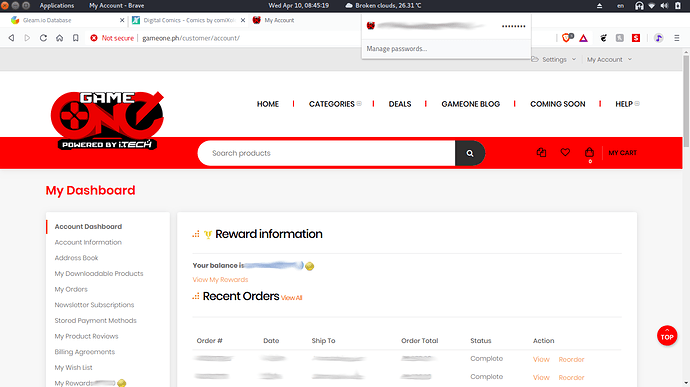Image resolution: width=690 pixels, height=387 pixels.
Task: Close the Digital Comics tab
Action: tap(243, 20)
